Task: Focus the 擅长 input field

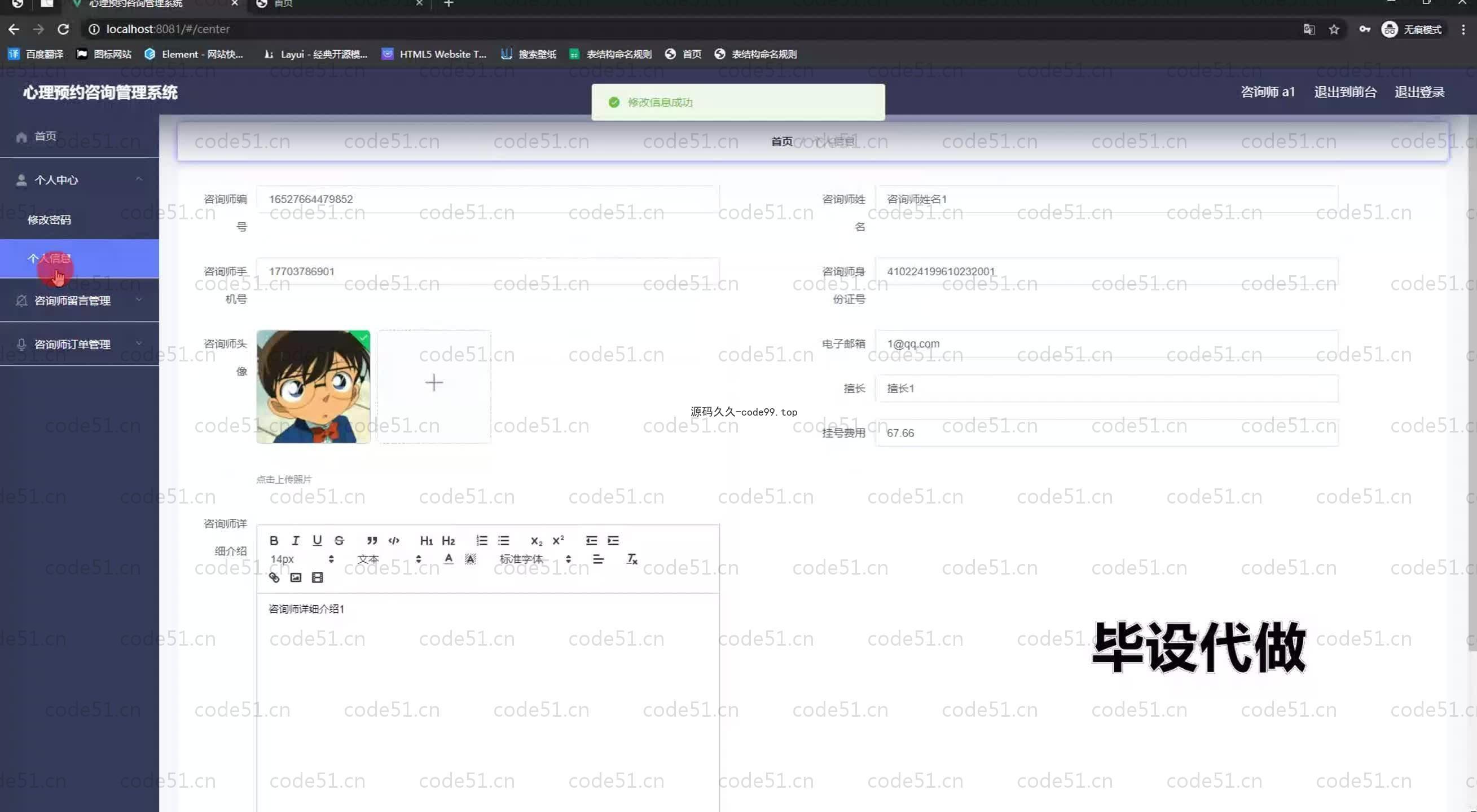Action: pos(1106,388)
